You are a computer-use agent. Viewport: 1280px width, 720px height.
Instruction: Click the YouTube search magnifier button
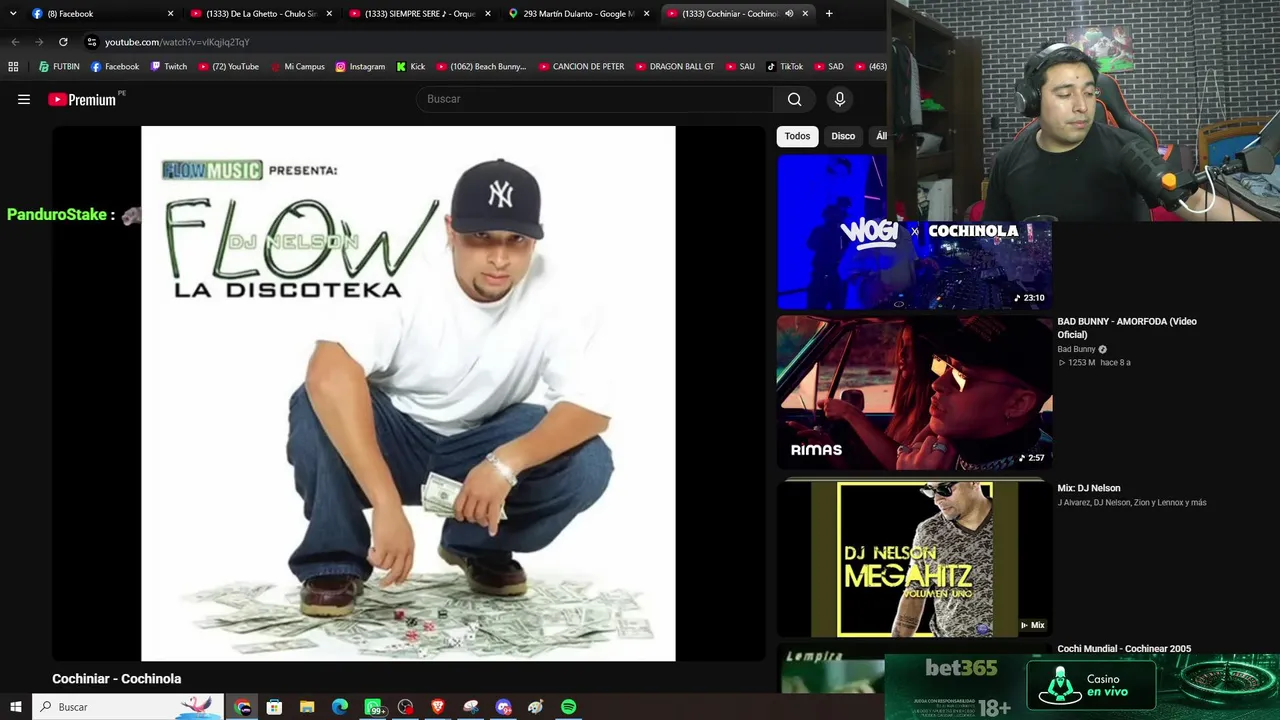[x=794, y=99]
